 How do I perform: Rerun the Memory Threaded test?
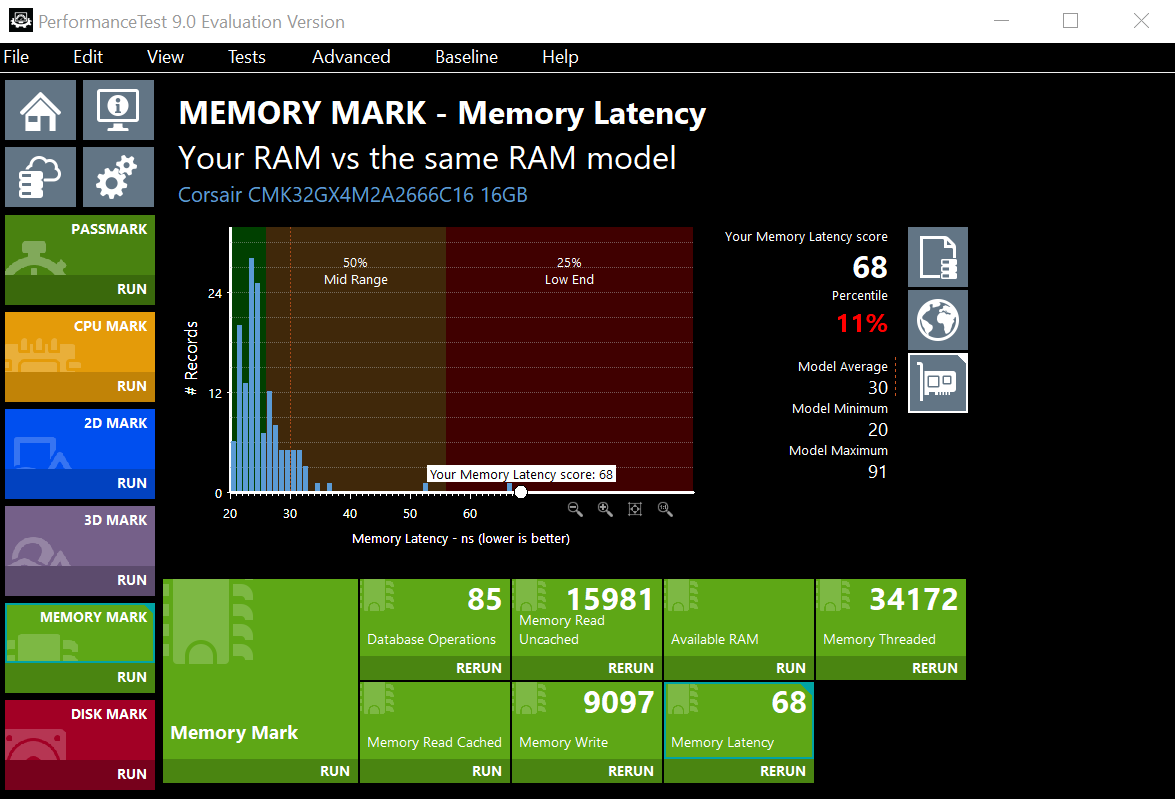pos(891,669)
